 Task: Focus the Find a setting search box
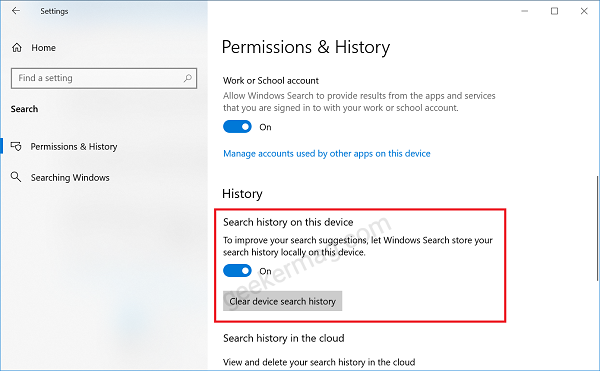(x=104, y=78)
